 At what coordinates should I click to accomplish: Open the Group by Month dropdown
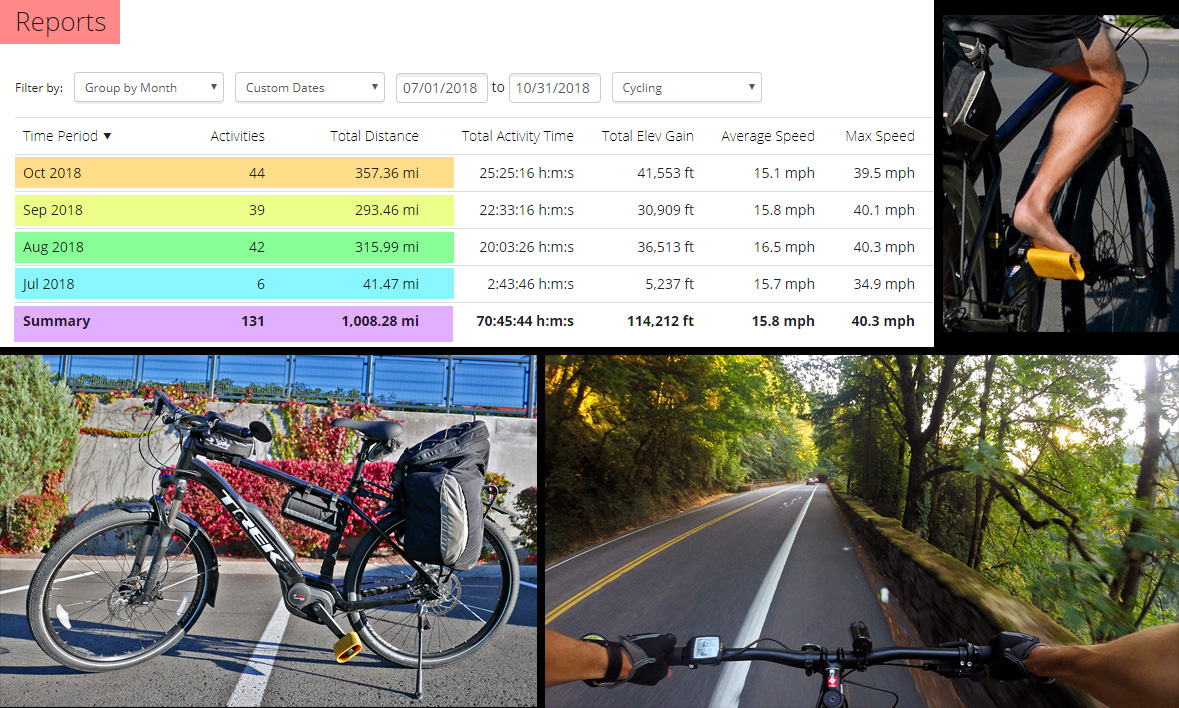148,88
